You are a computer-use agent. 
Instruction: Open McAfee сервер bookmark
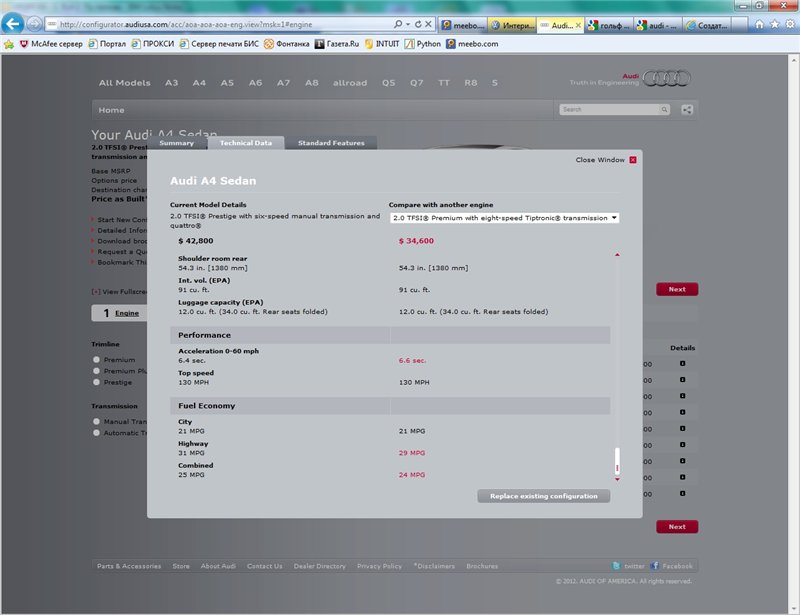(51, 44)
